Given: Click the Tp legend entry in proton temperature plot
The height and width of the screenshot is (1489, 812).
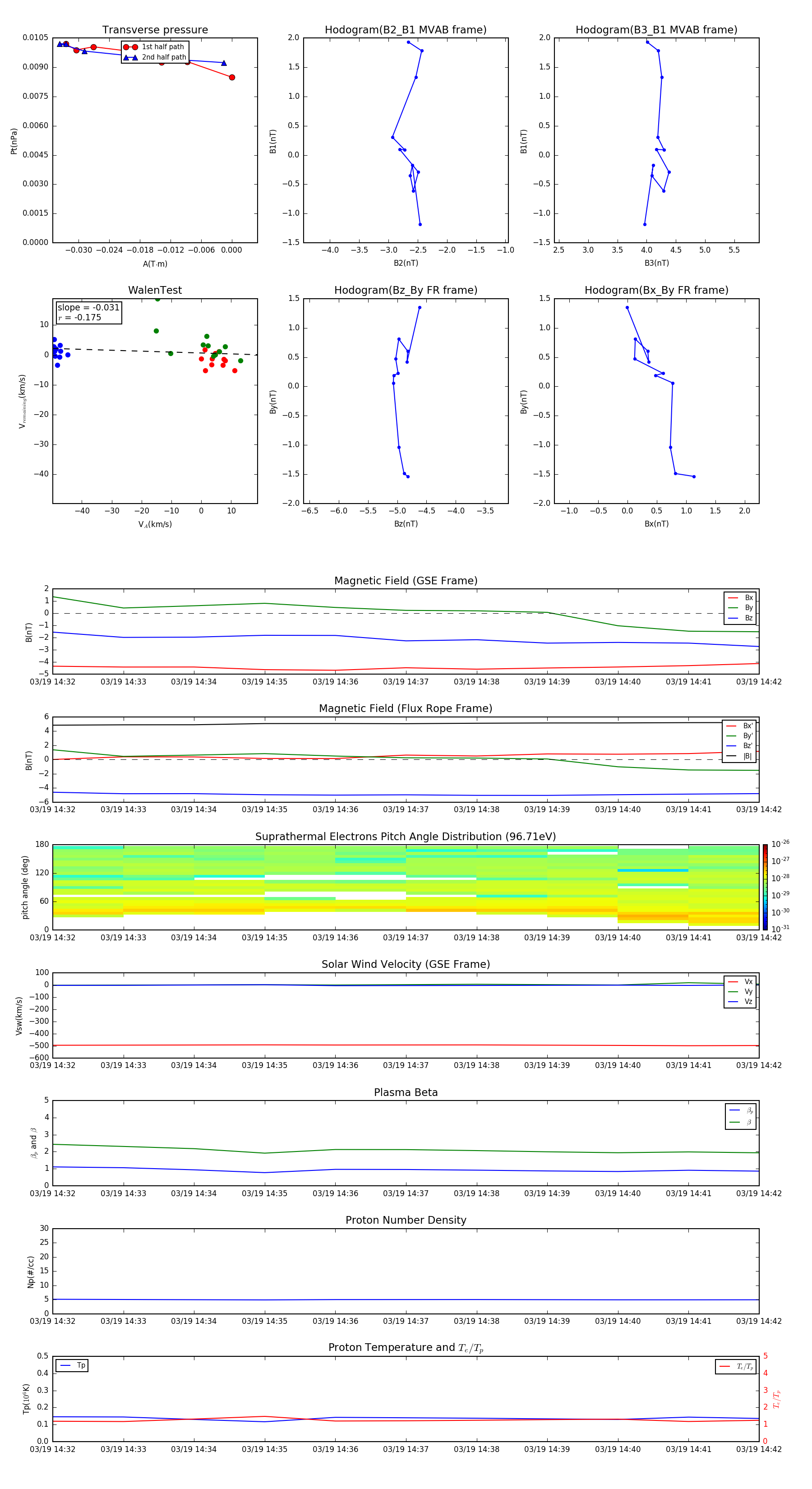Looking at the screenshot, I should tap(72, 1365).
